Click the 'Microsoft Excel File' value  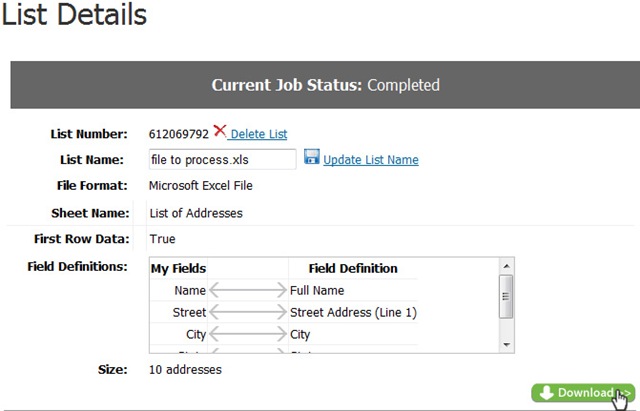(x=200, y=186)
